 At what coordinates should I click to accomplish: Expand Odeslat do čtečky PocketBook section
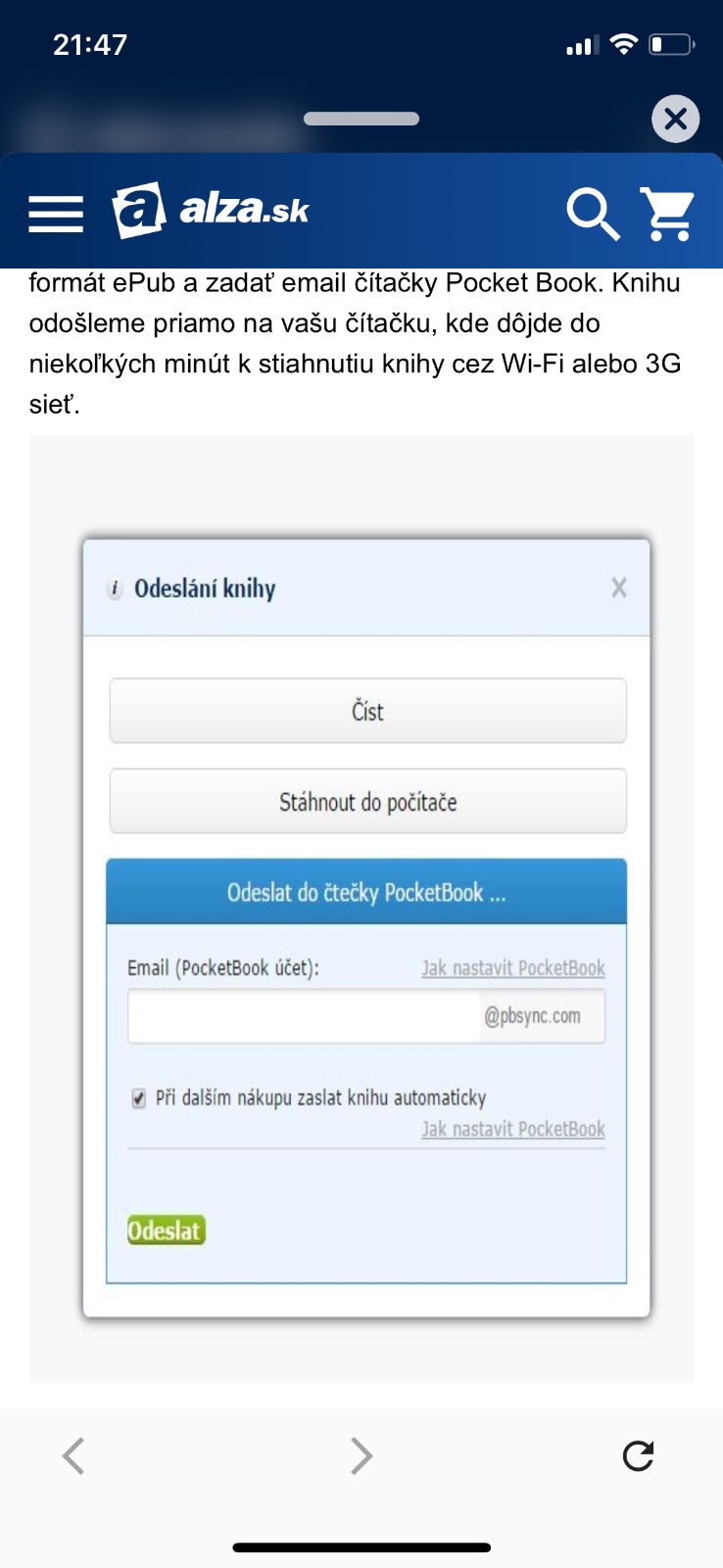366,892
